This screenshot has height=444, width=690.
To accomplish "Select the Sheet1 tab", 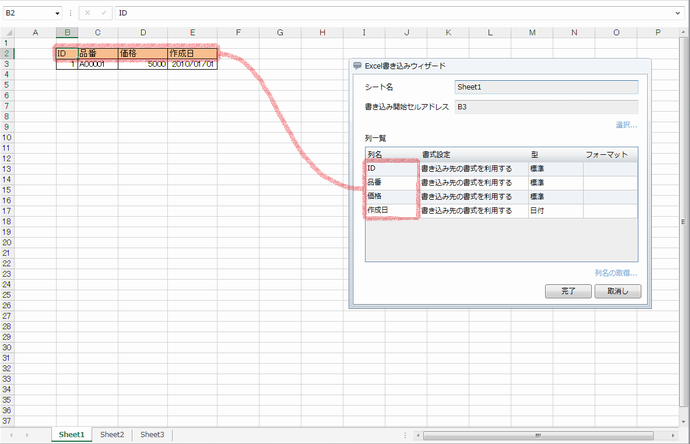I will click(71, 435).
